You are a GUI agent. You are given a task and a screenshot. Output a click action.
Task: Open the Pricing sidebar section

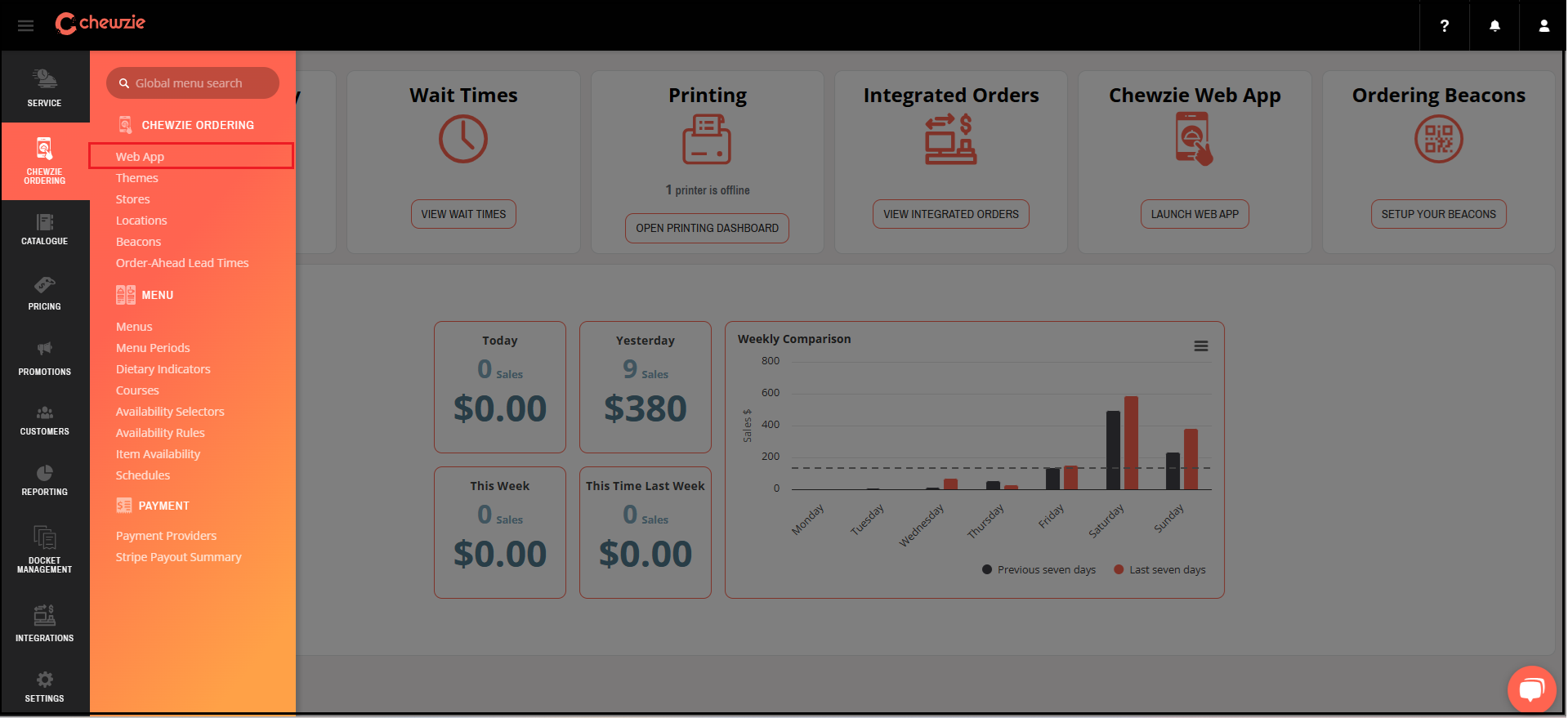[x=45, y=293]
